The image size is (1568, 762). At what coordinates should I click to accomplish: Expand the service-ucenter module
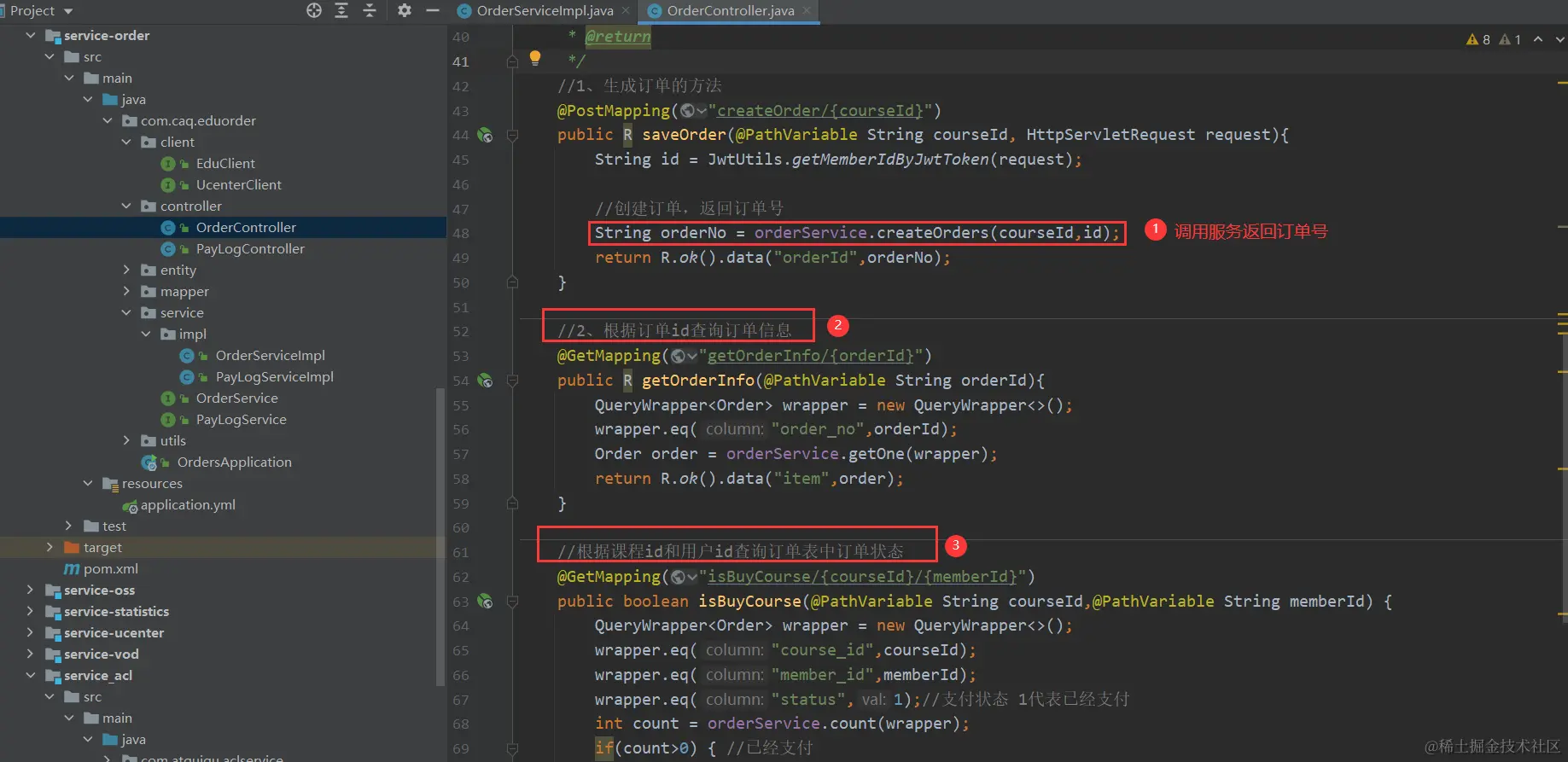point(31,632)
